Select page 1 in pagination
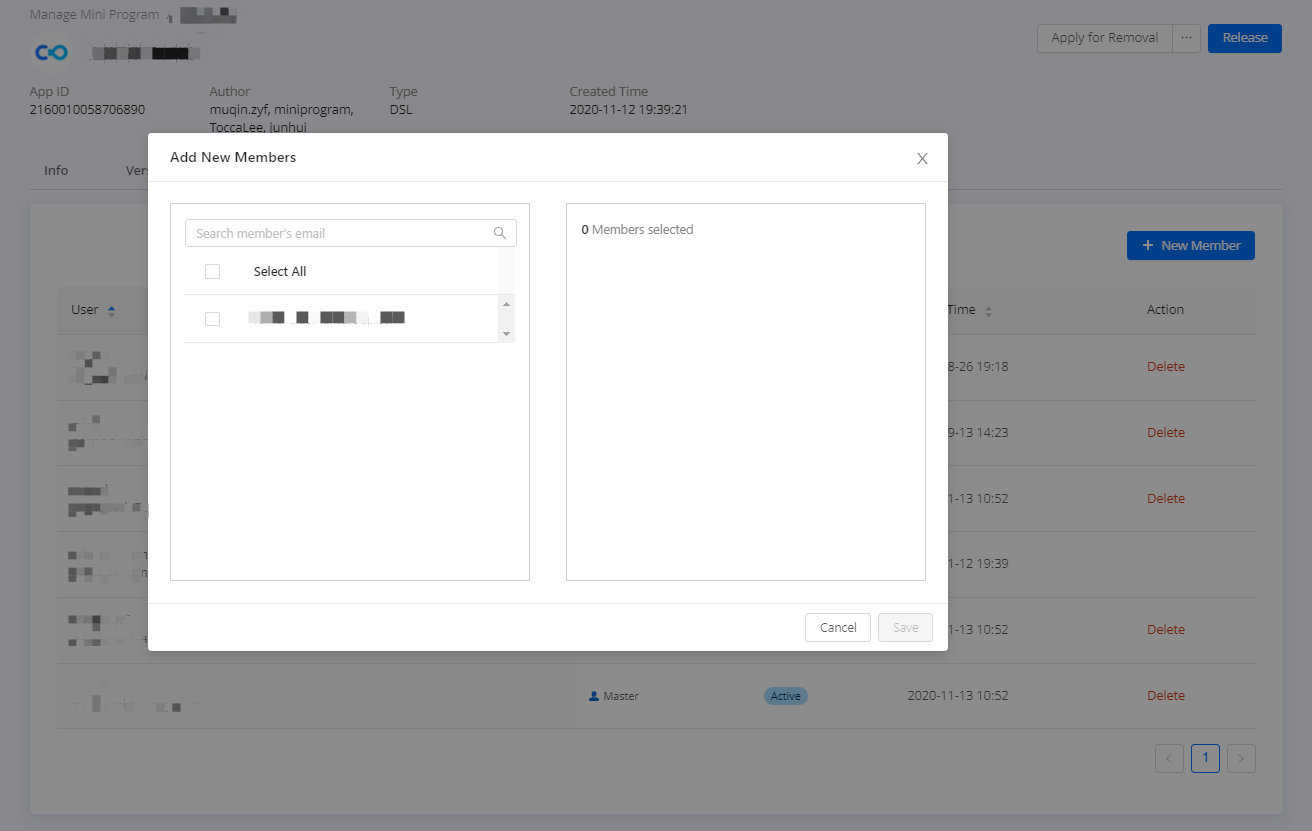 [x=1205, y=758]
